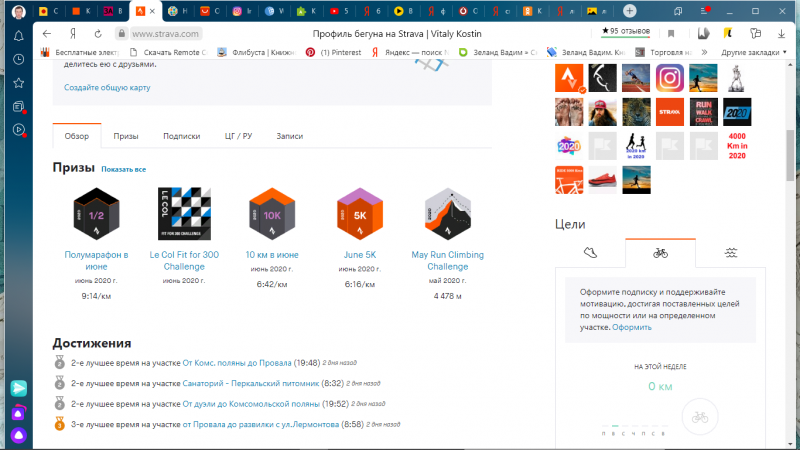Switch to the Instagram browser tab
The width and height of the screenshot is (800, 450).
point(242,11)
